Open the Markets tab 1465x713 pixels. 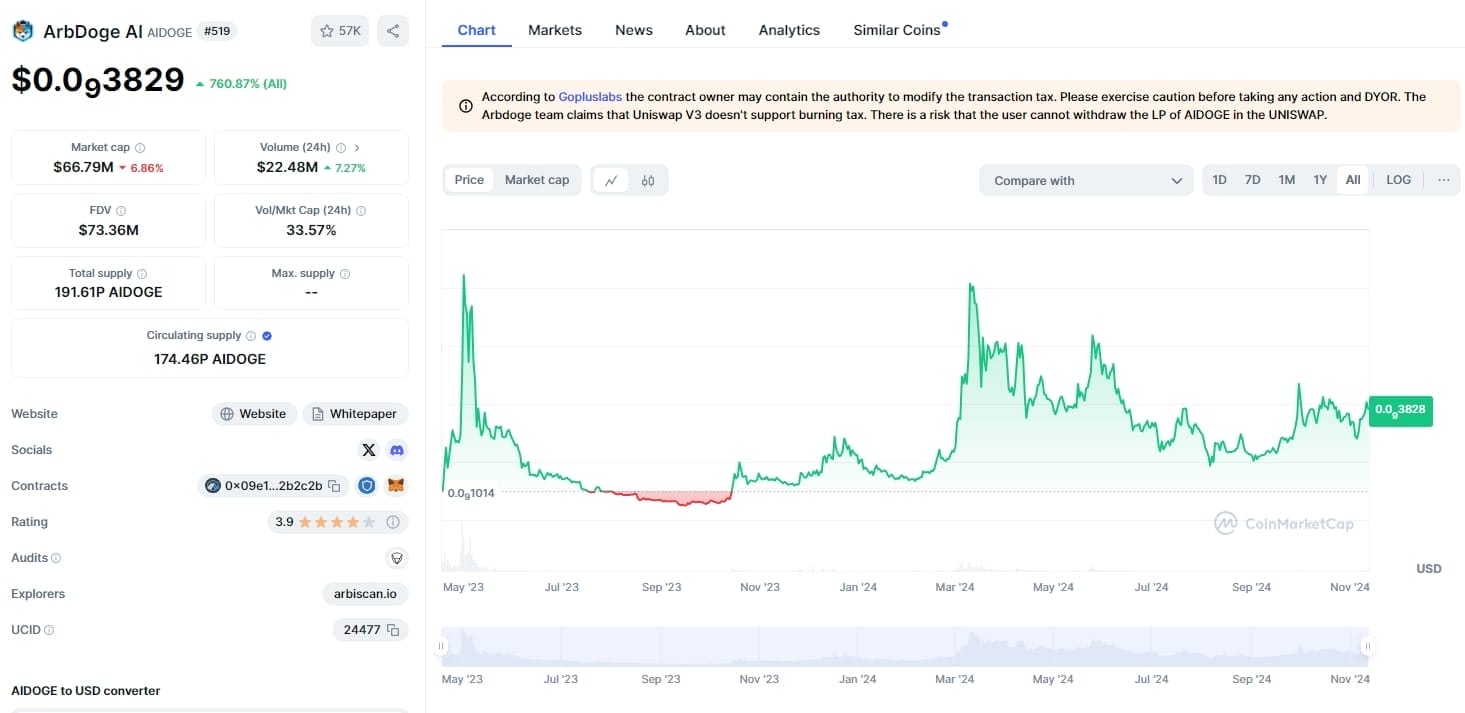click(x=555, y=30)
